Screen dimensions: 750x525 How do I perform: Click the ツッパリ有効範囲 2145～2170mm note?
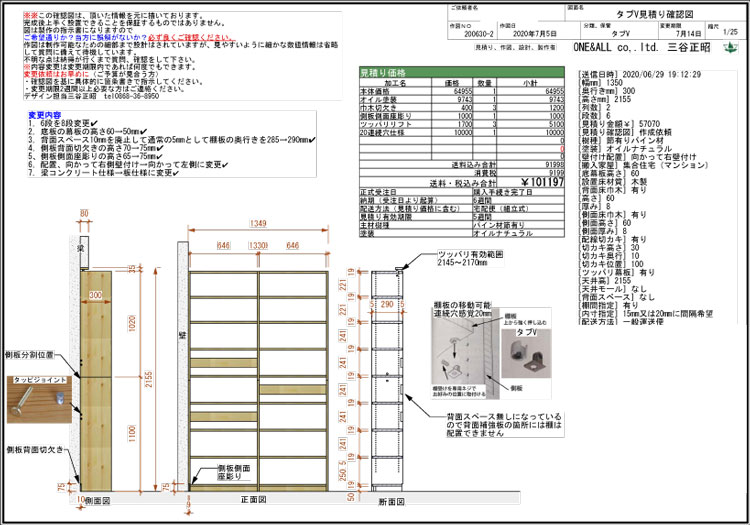(470, 259)
